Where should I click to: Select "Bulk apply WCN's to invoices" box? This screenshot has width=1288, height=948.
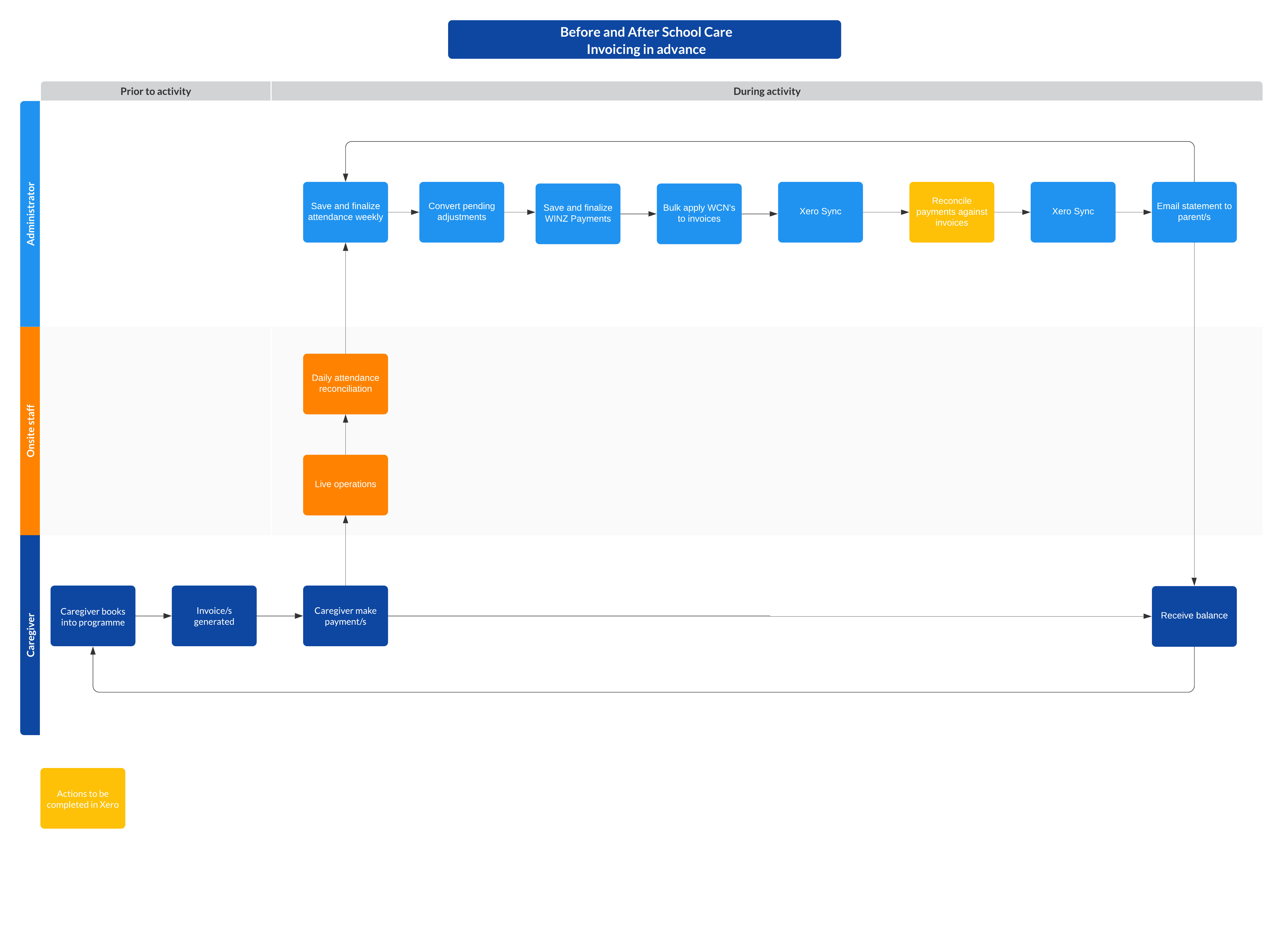pos(699,213)
